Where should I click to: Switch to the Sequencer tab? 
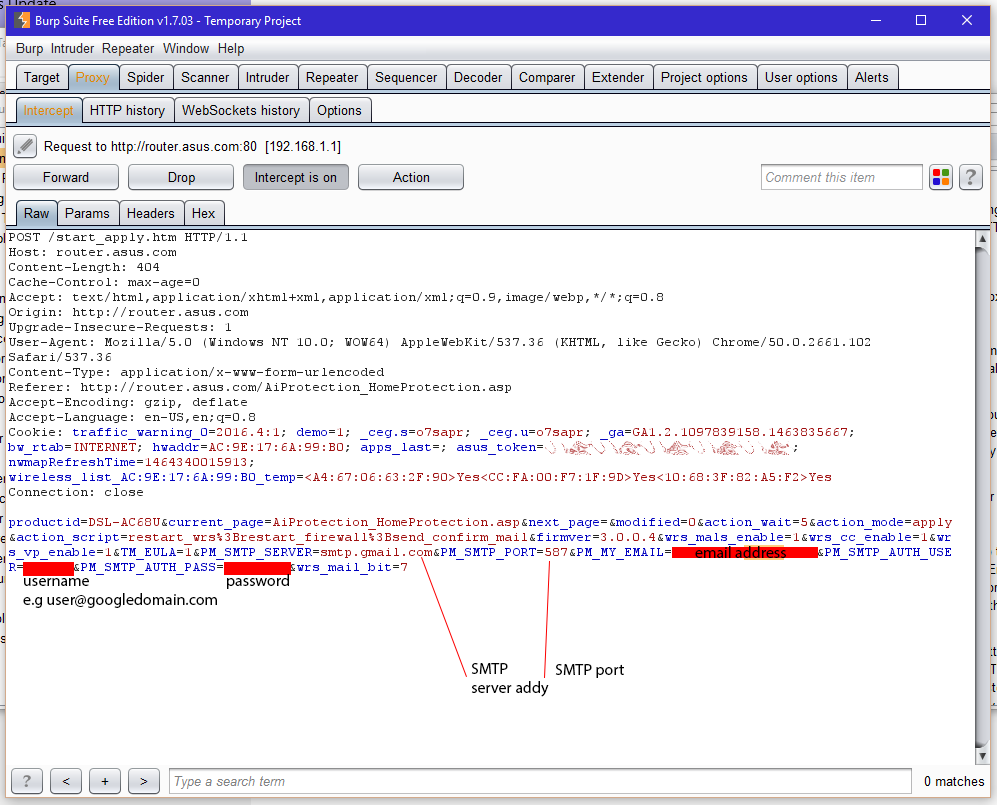pos(406,78)
